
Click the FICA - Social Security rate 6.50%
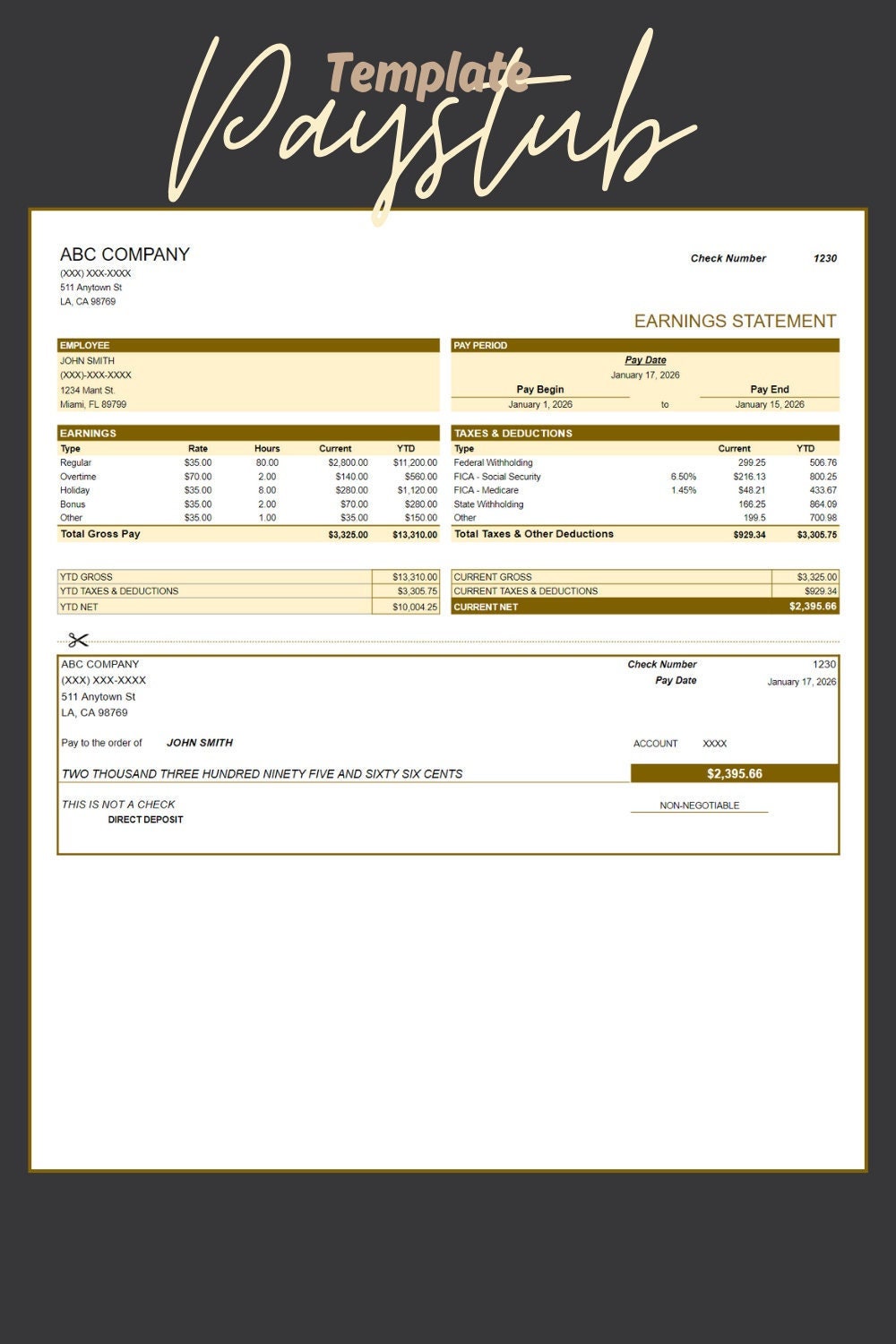coord(683,476)
